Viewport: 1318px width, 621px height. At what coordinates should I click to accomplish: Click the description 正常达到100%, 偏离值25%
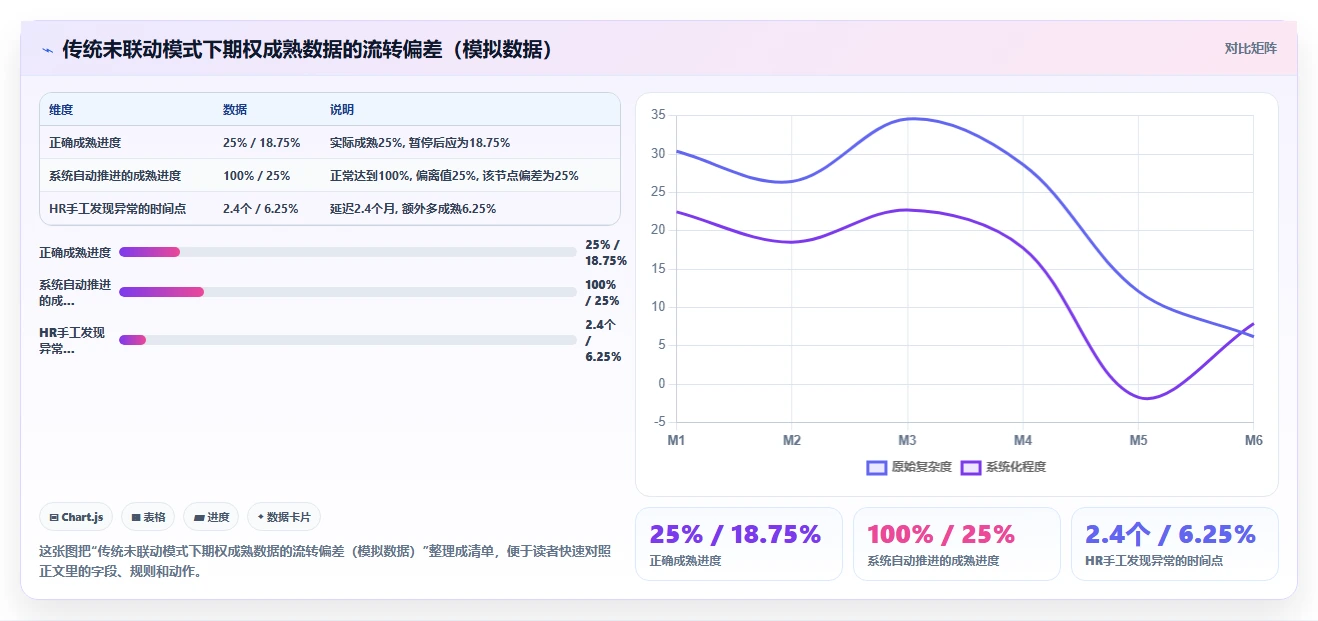454,176
